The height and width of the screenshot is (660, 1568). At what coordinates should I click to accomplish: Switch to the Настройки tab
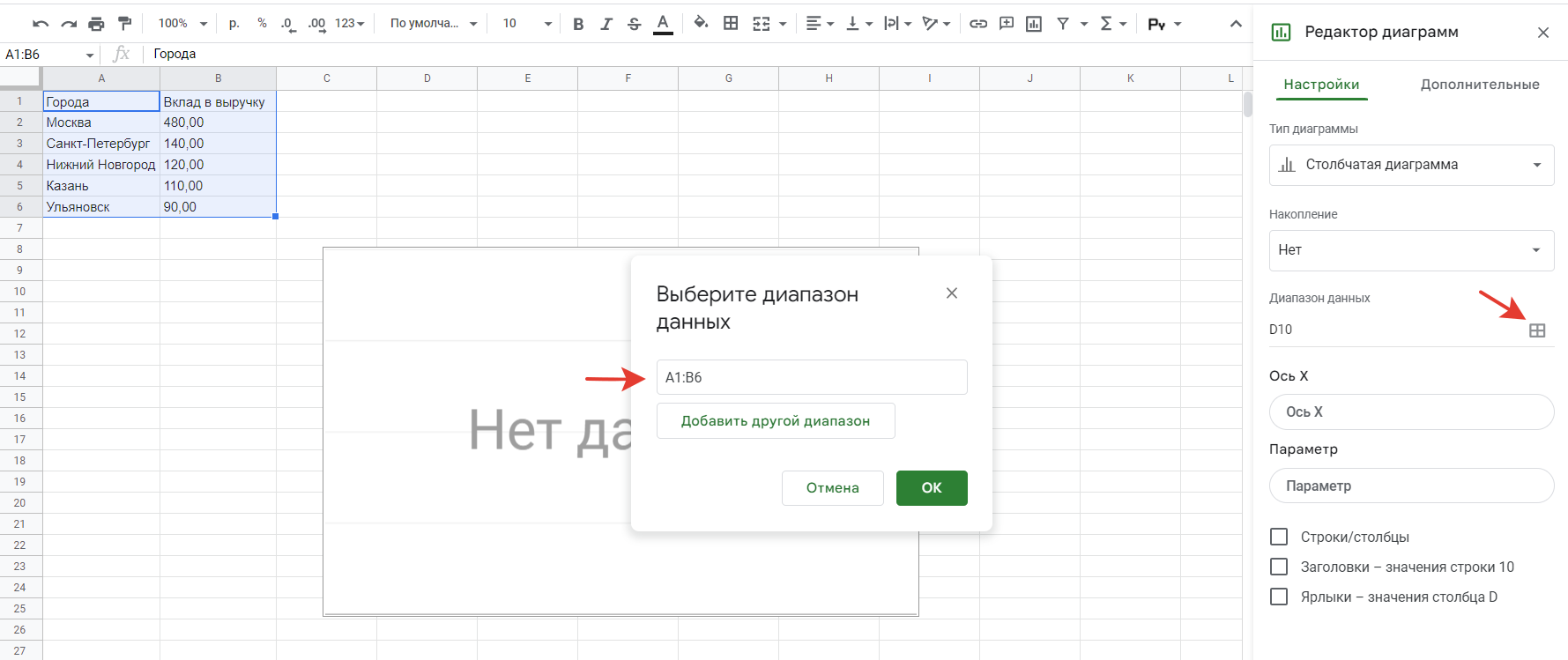1321,85
